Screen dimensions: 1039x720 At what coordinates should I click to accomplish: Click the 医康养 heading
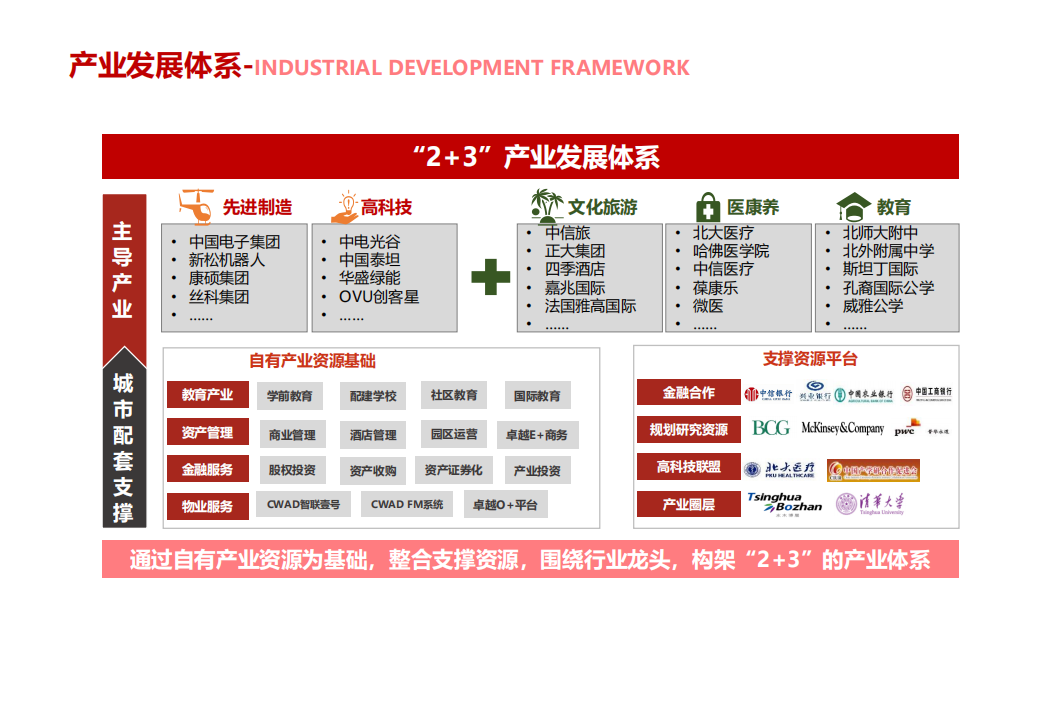[753, 207]
